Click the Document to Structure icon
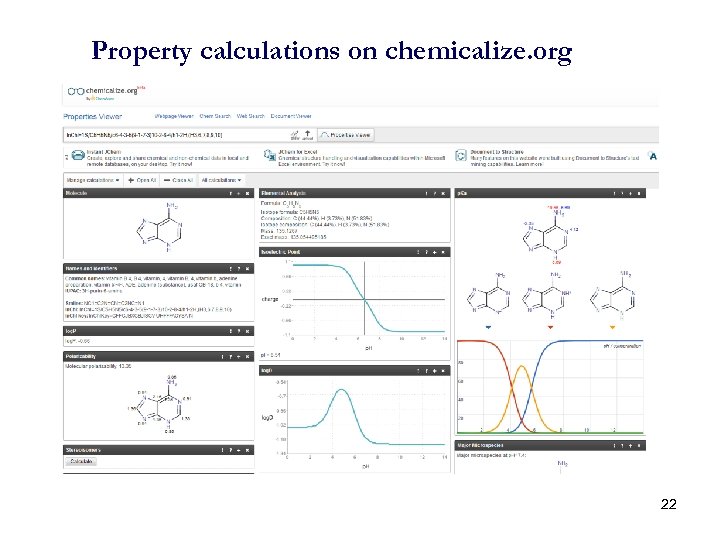The width and height of the screenshot is (720, 540). [461, 156]
